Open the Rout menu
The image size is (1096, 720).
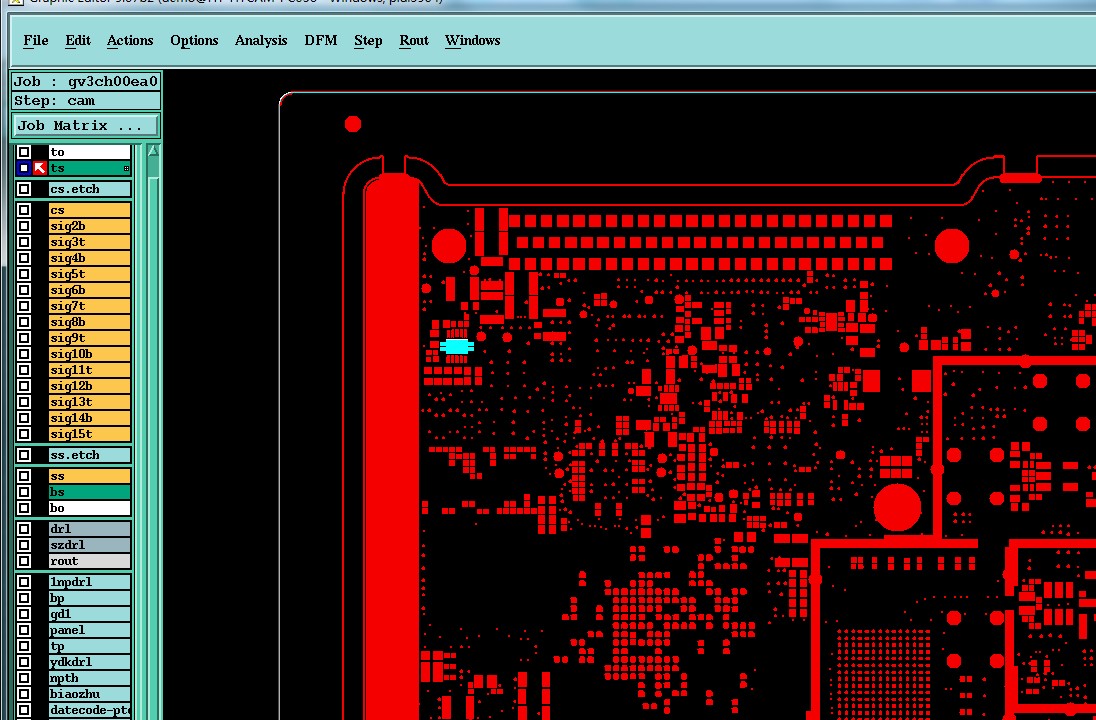coord(414,41)
